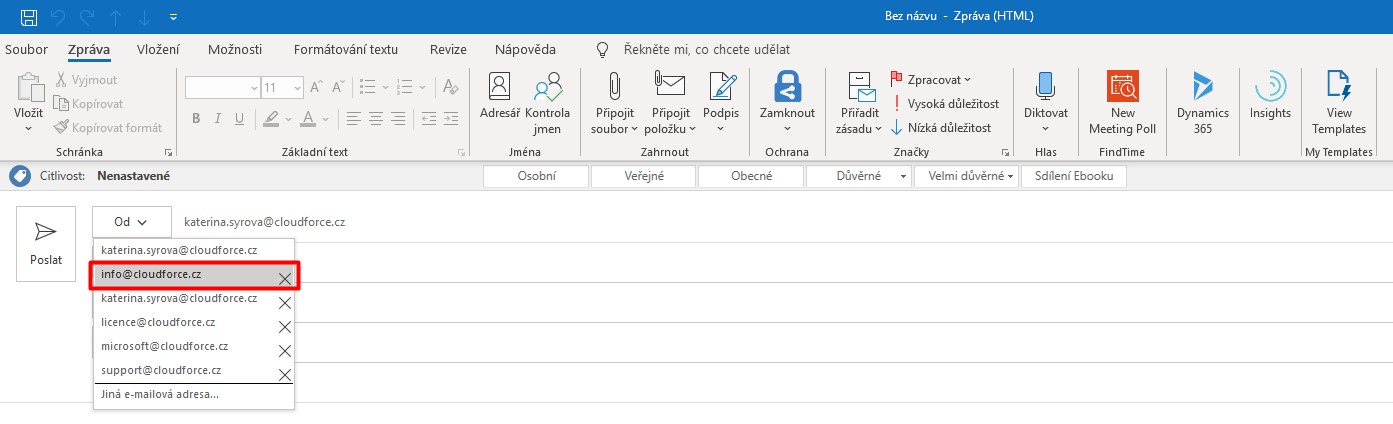Open the Soubor menu tab
The width and height of the screenshot is (1393, 424).
tap(26, 49)
